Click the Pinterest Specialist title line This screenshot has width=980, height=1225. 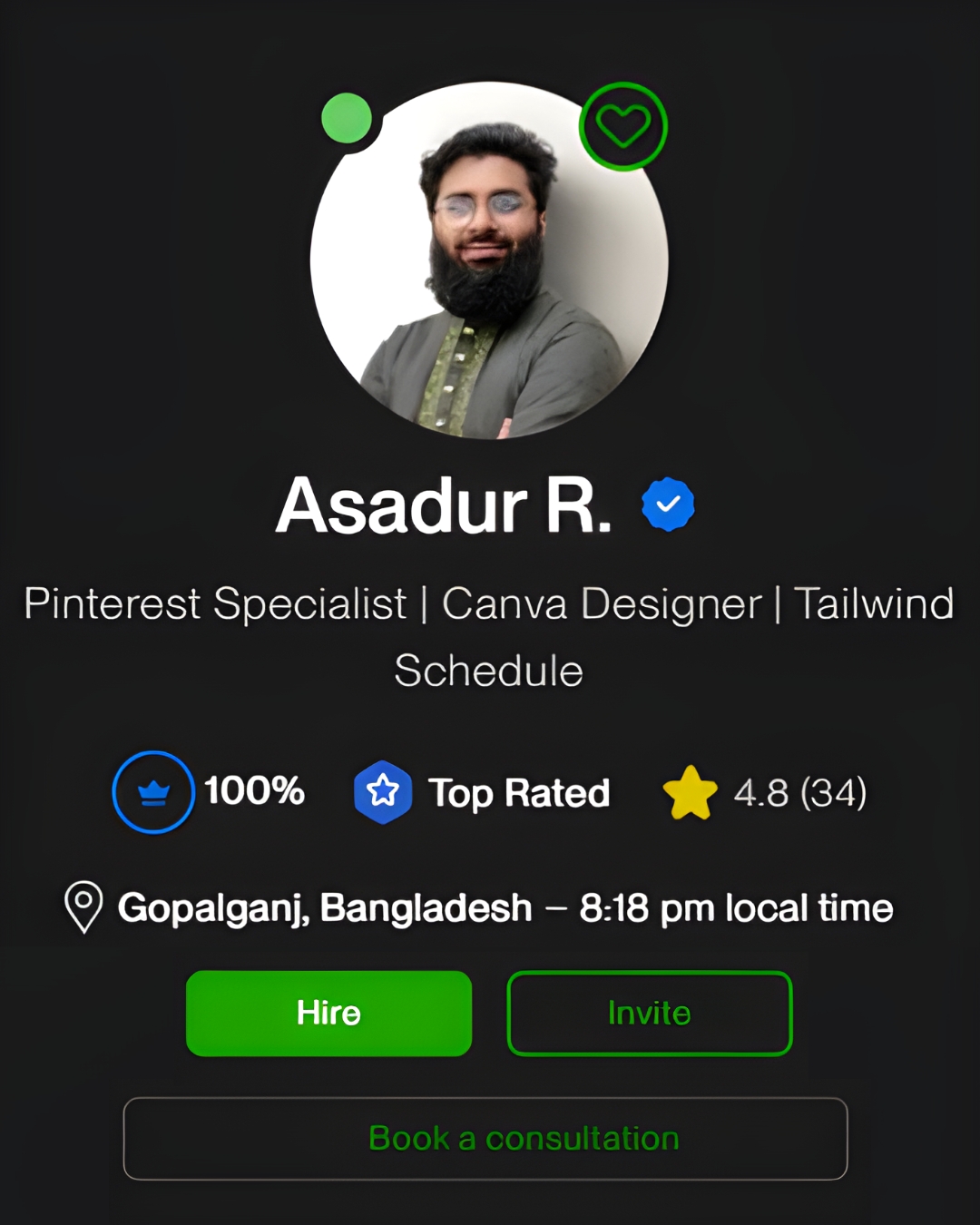(x=216, y=603)
